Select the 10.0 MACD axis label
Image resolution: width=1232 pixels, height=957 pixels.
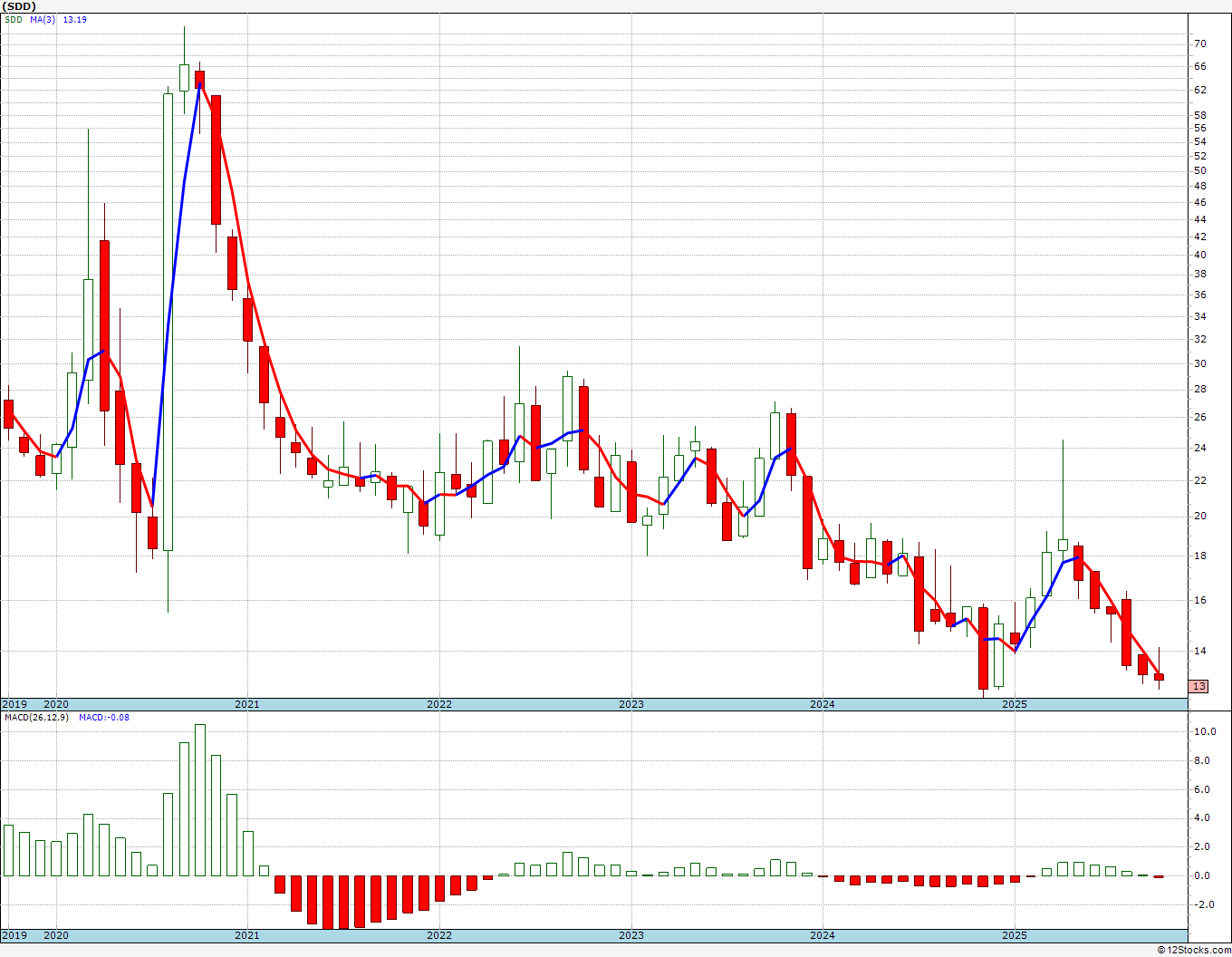pyautogui.click(x=1205, y=731)
